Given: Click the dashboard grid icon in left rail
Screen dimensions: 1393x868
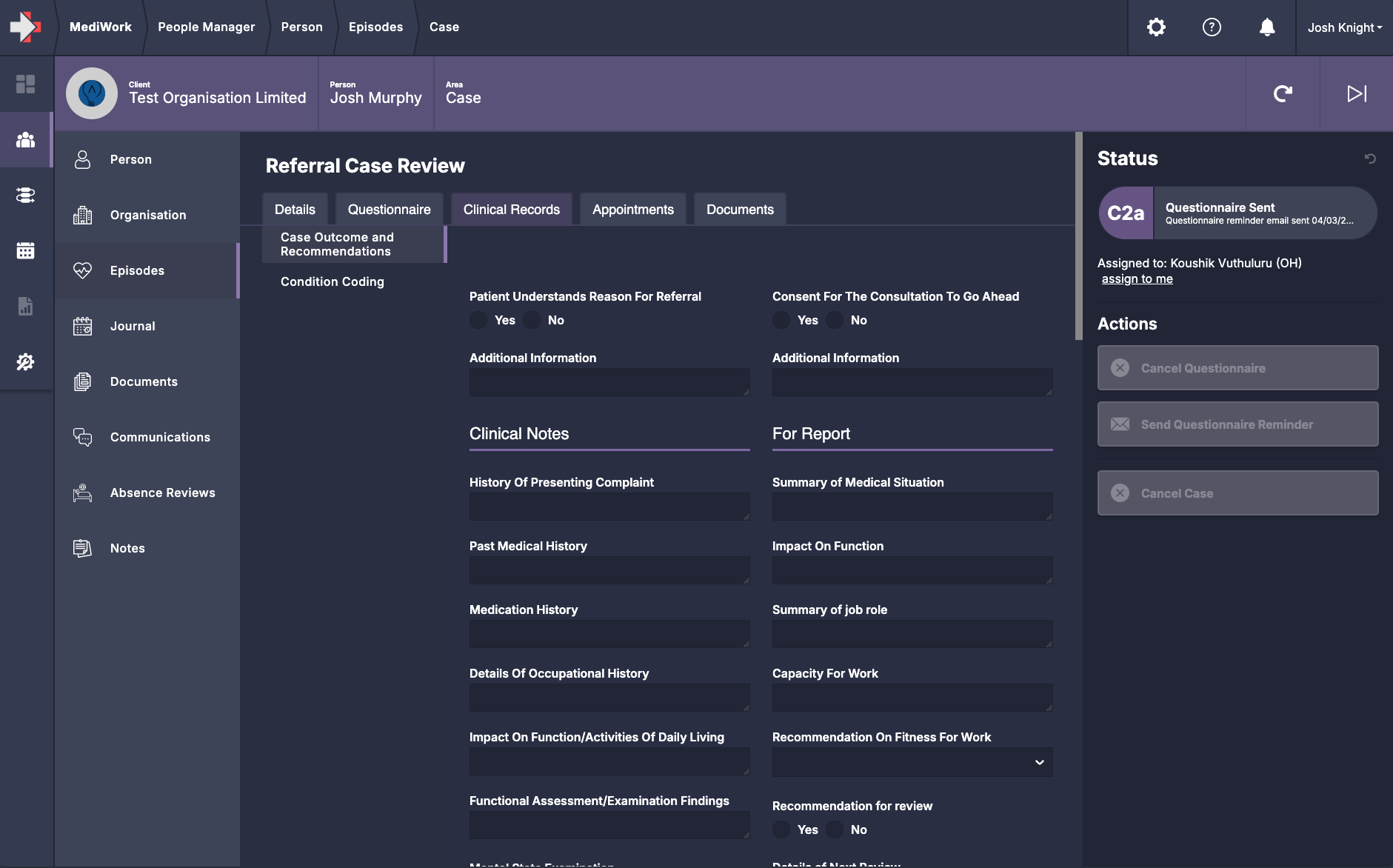Looking at the screenshot, I should click(26, 84).
